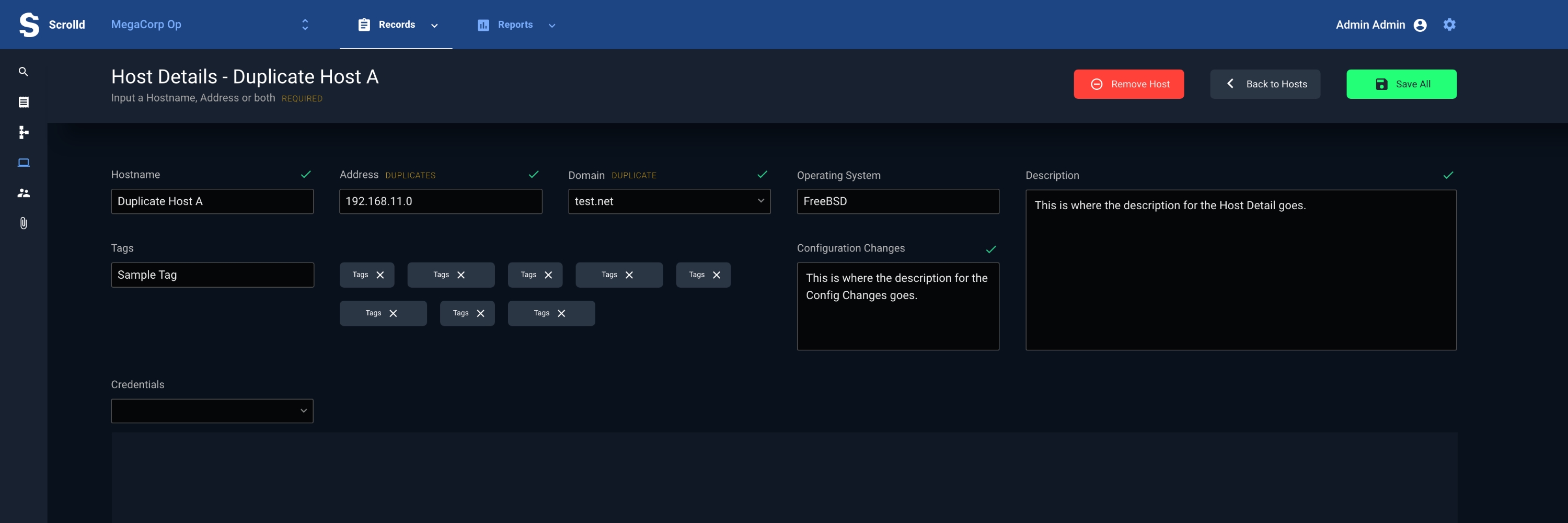Expand the Credentials dropdown
Viewport: 1568px width, 523px height.
[212, 411]
